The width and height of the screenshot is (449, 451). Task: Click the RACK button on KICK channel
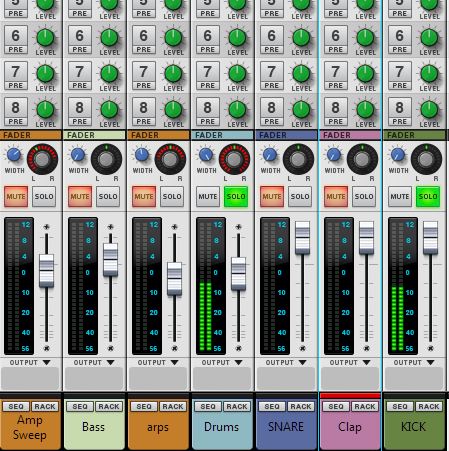point(429,407)
